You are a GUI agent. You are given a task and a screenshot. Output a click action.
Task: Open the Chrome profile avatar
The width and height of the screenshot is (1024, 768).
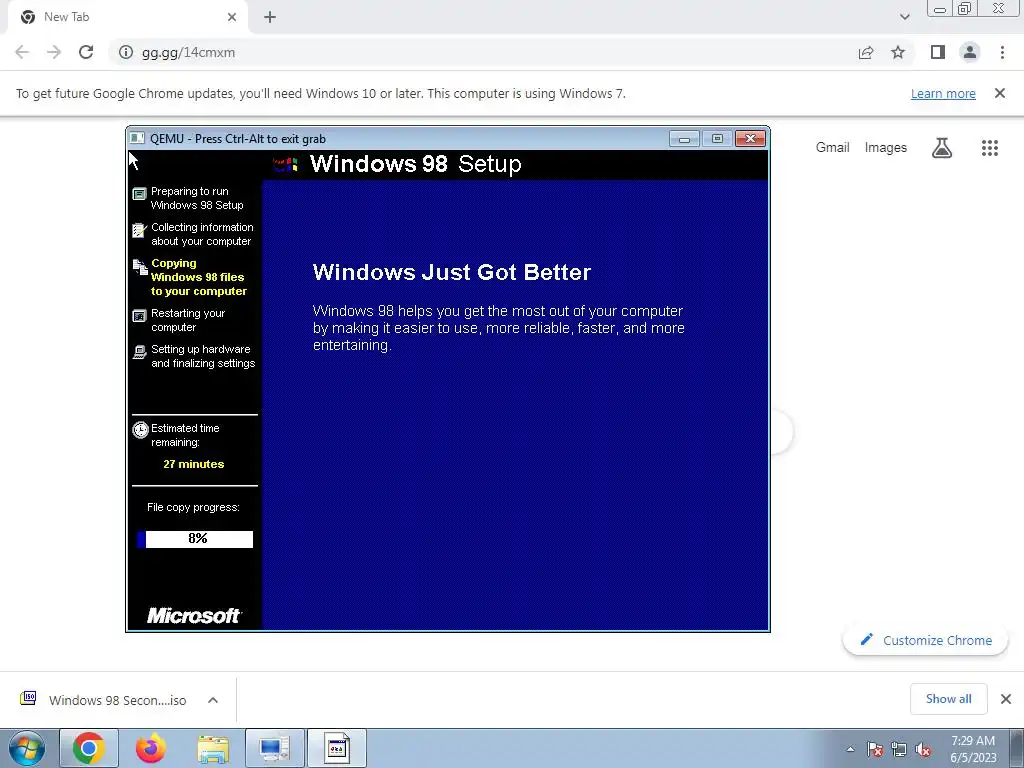[x=970, y=52]
